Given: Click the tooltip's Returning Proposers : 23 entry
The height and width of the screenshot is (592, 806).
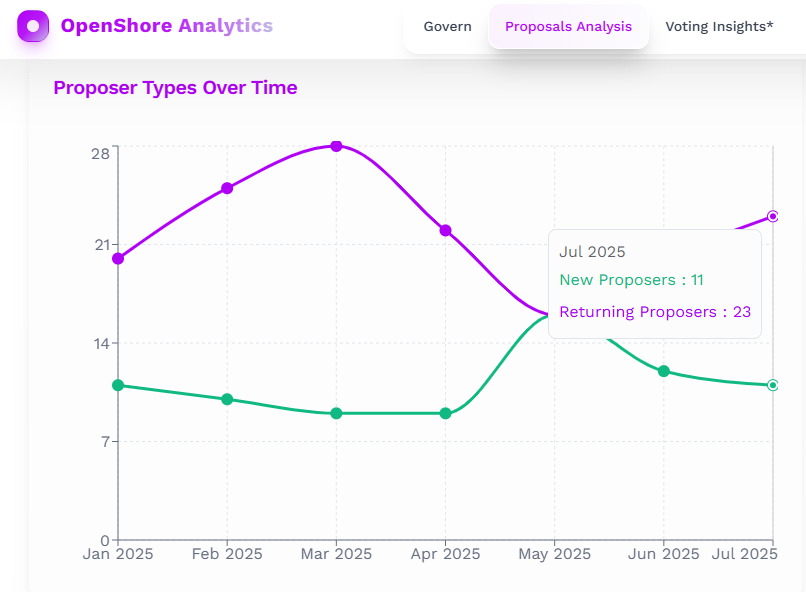Looking at the screenshot, I should click(654, 312).
